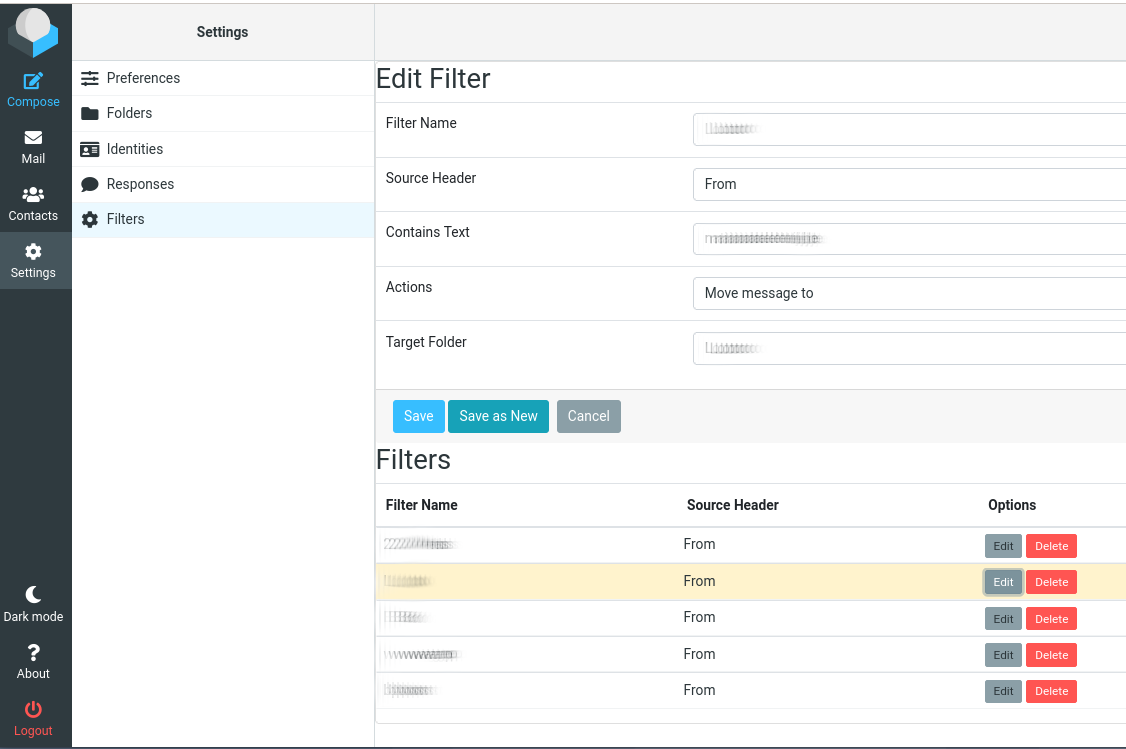Click Edit in the highlighted filter row
This screenshot has width=1126, height=749.
(x=1003, y=582)
